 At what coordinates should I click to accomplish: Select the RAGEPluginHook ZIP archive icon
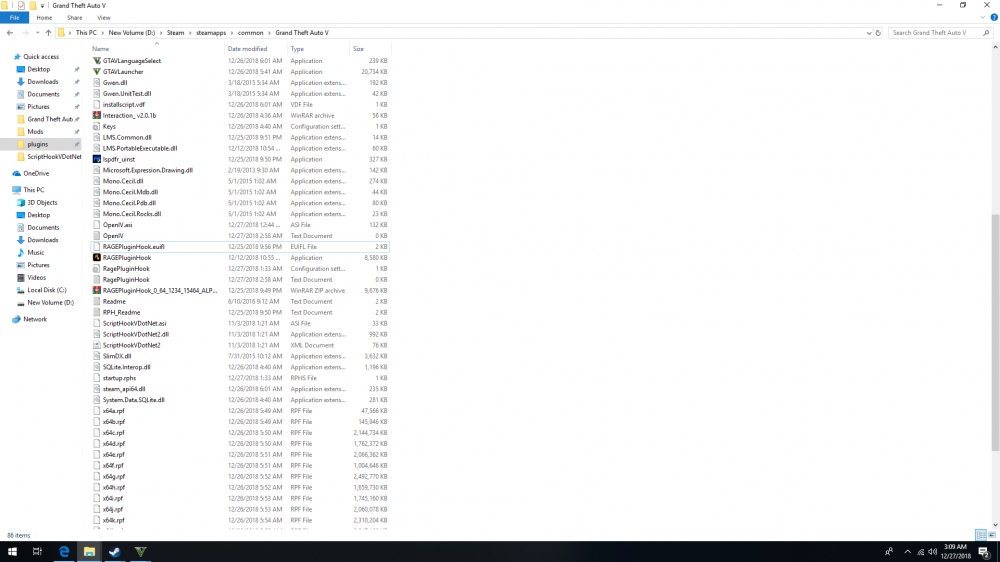pos(96,290)
